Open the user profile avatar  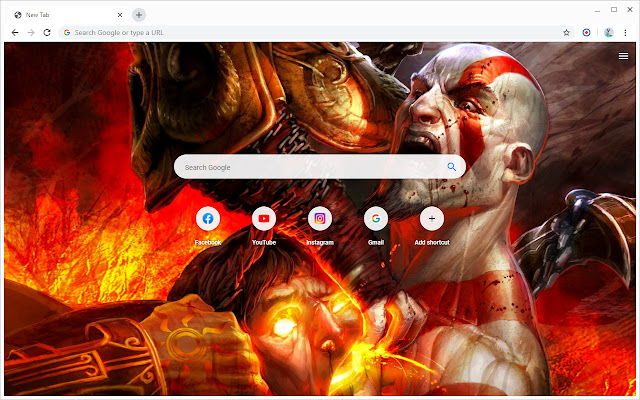pyautogui.click(x=609, y=33)
